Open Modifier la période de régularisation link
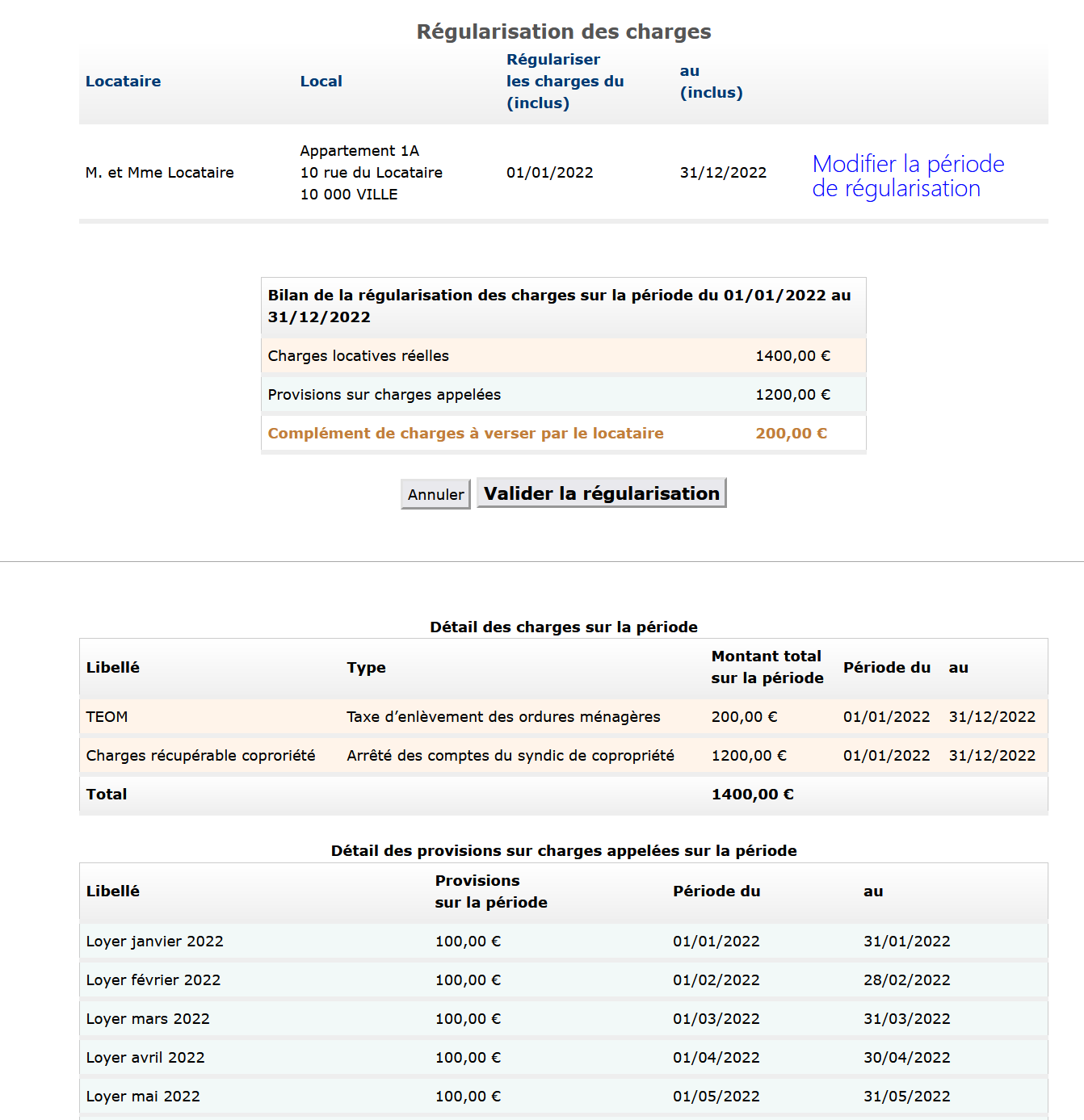The image size is (1084, 1120). (908, 176)
